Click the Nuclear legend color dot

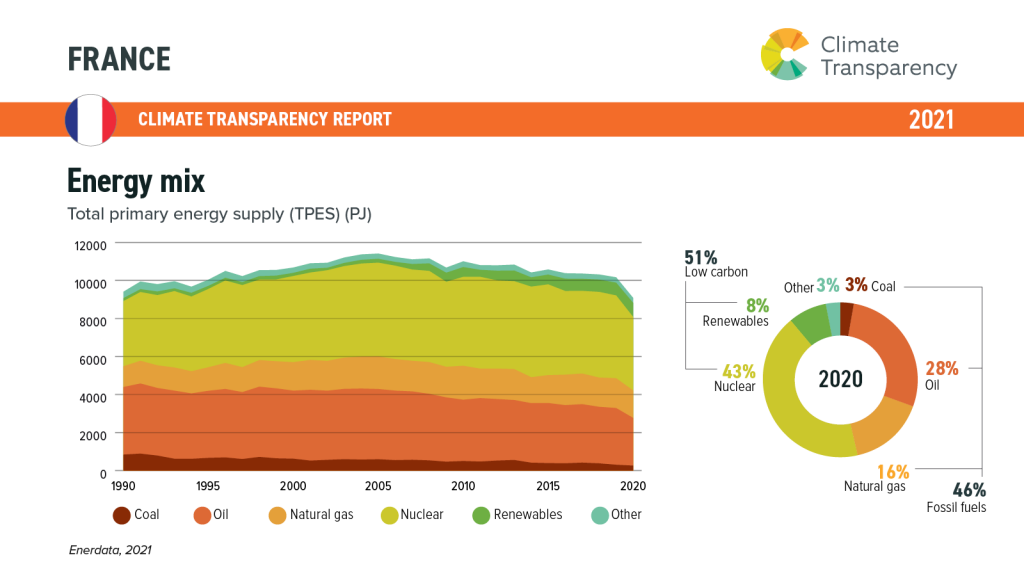(390, 515)
